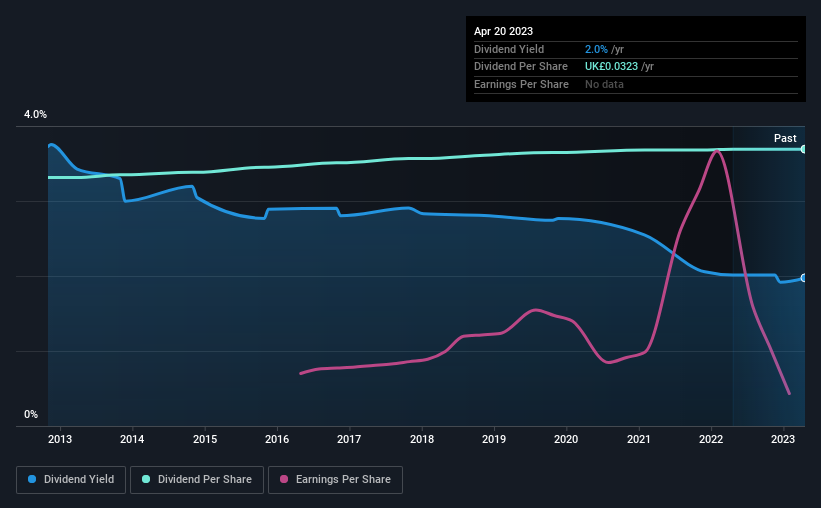
Task: Select the blue endpoint marker on Dividend Yield line
Action: tap(804, 278)
